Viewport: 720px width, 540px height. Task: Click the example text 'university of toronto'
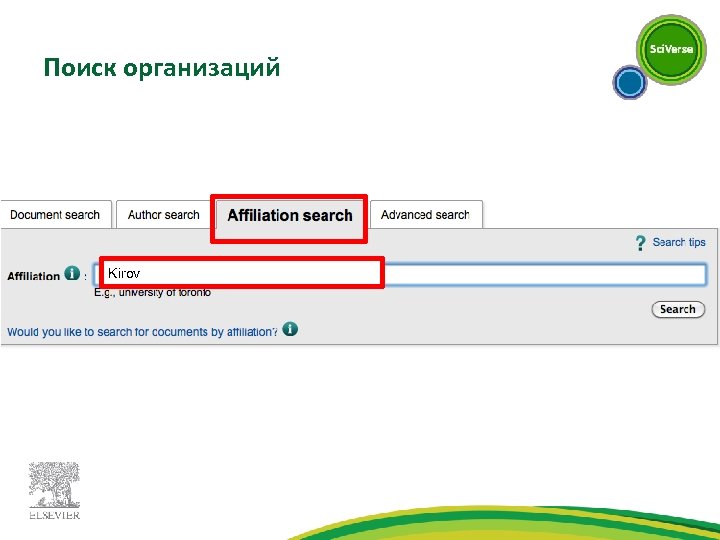pos(164,292)
